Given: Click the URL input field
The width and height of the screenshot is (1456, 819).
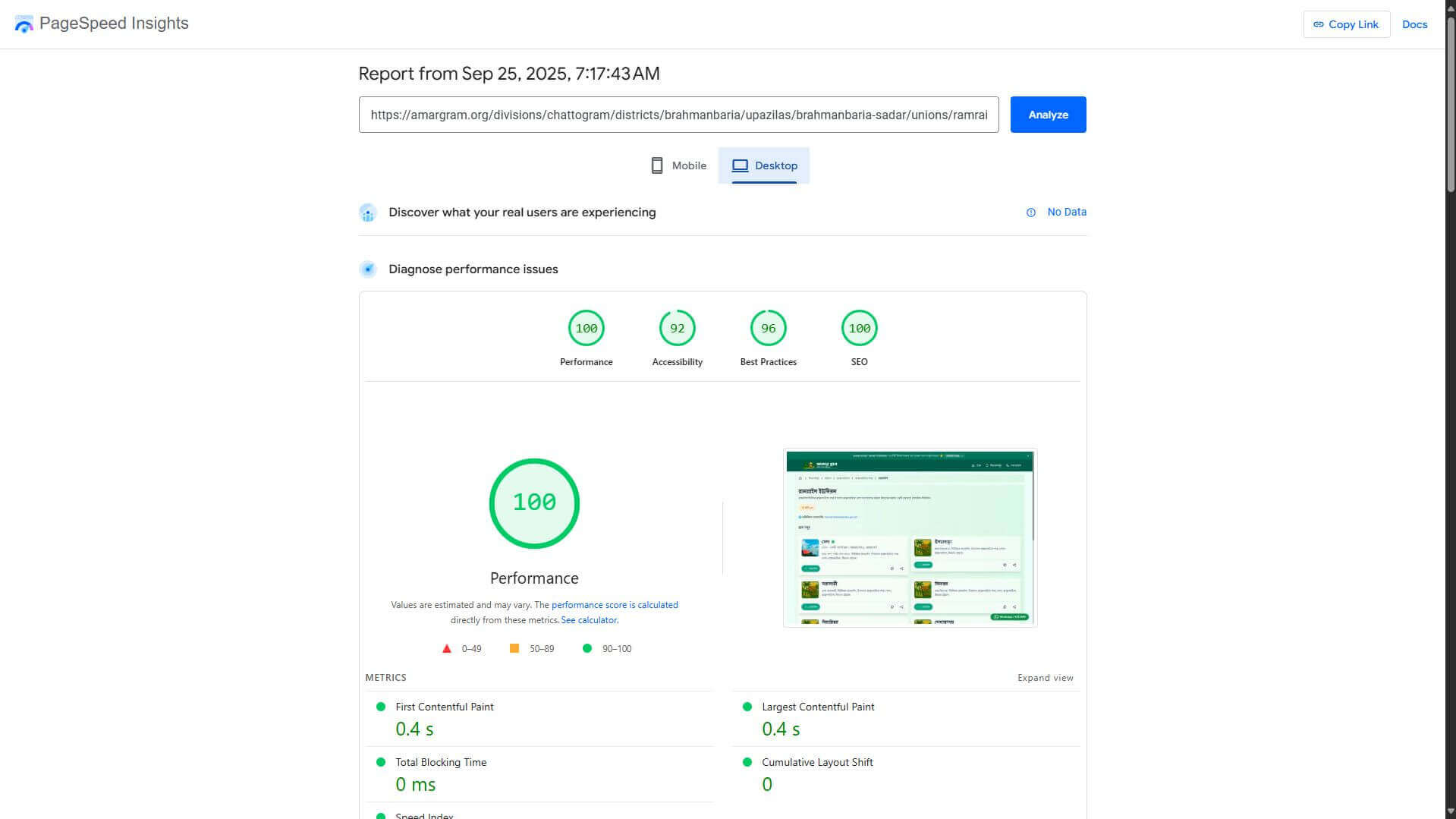Looking at the screenshot, I should pos(678,115).
